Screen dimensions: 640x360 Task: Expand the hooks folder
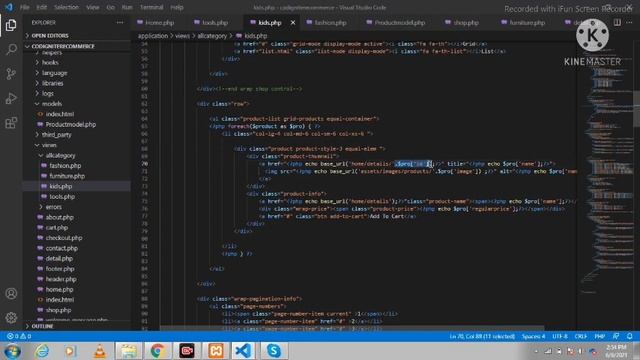click(50, 62)
